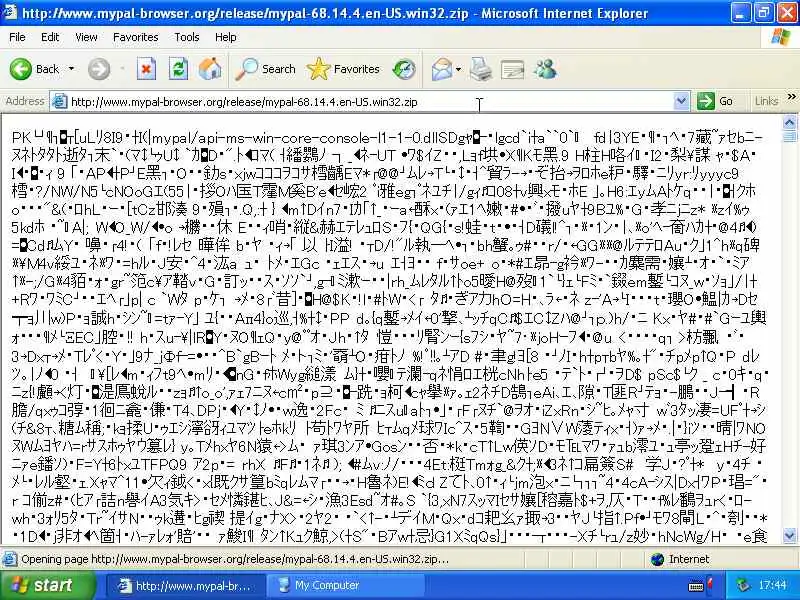
Task: Open the File menu
Action: [17, 37]
